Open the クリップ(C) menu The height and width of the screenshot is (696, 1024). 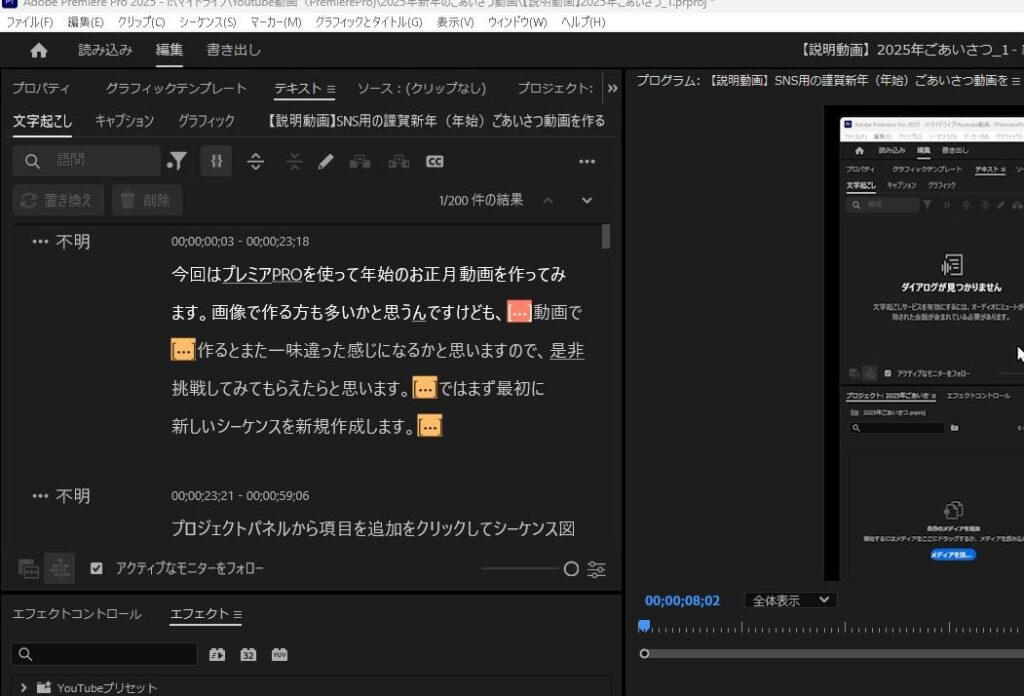(141, 22)
